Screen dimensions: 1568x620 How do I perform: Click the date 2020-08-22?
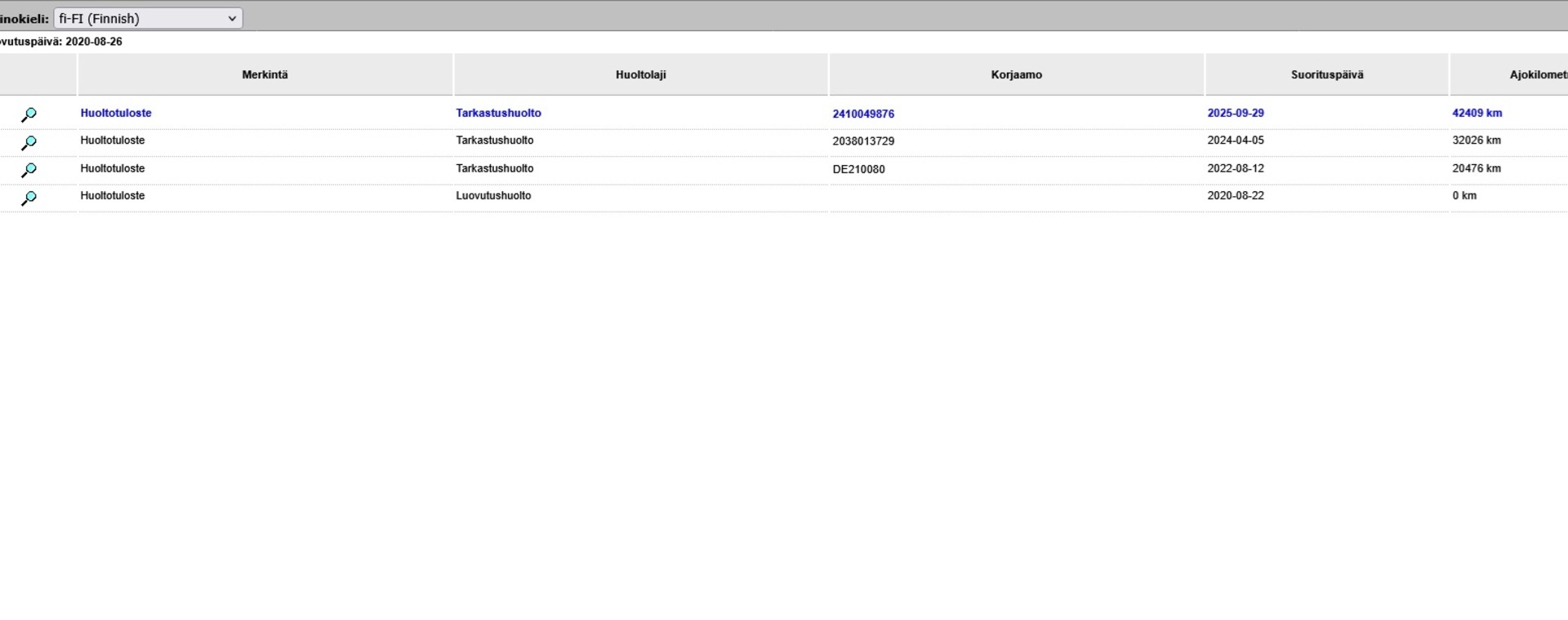click(1236, 196)
